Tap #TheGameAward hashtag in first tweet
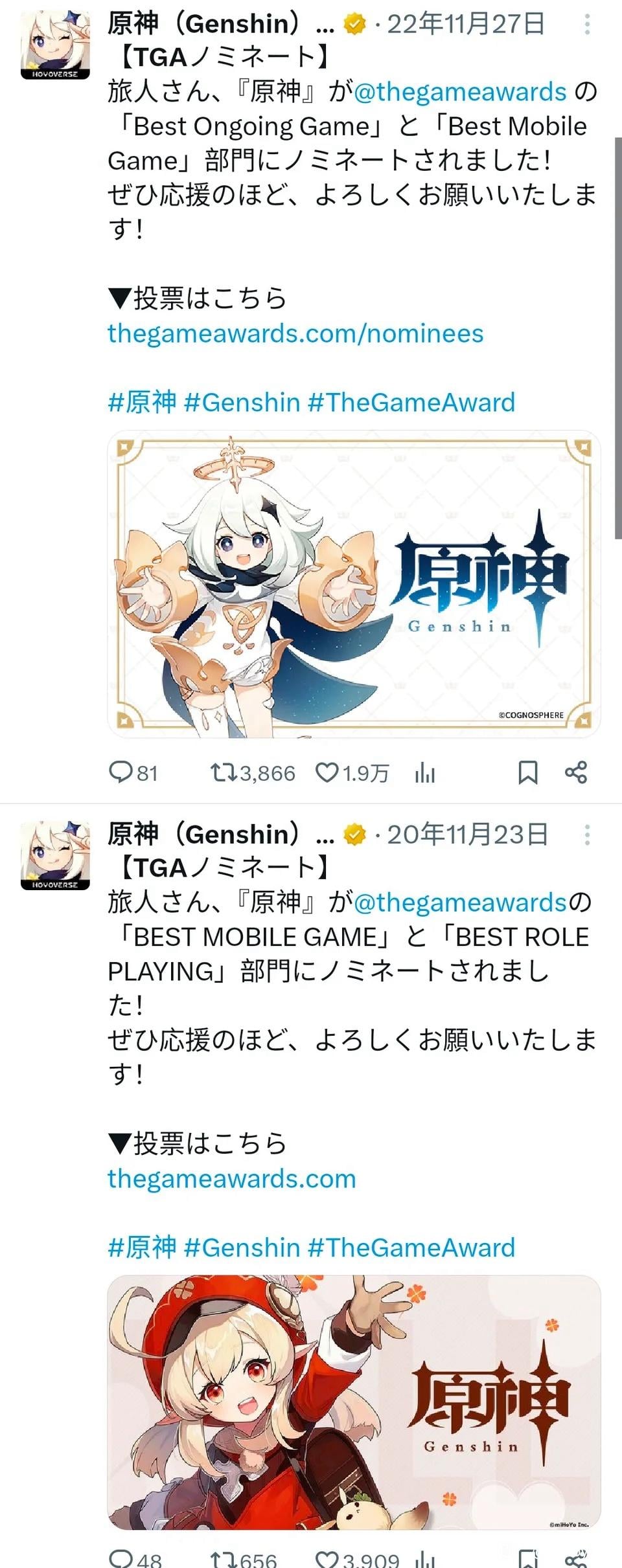622x1568 pixels. pyautogui.click(x=411, y=402)
